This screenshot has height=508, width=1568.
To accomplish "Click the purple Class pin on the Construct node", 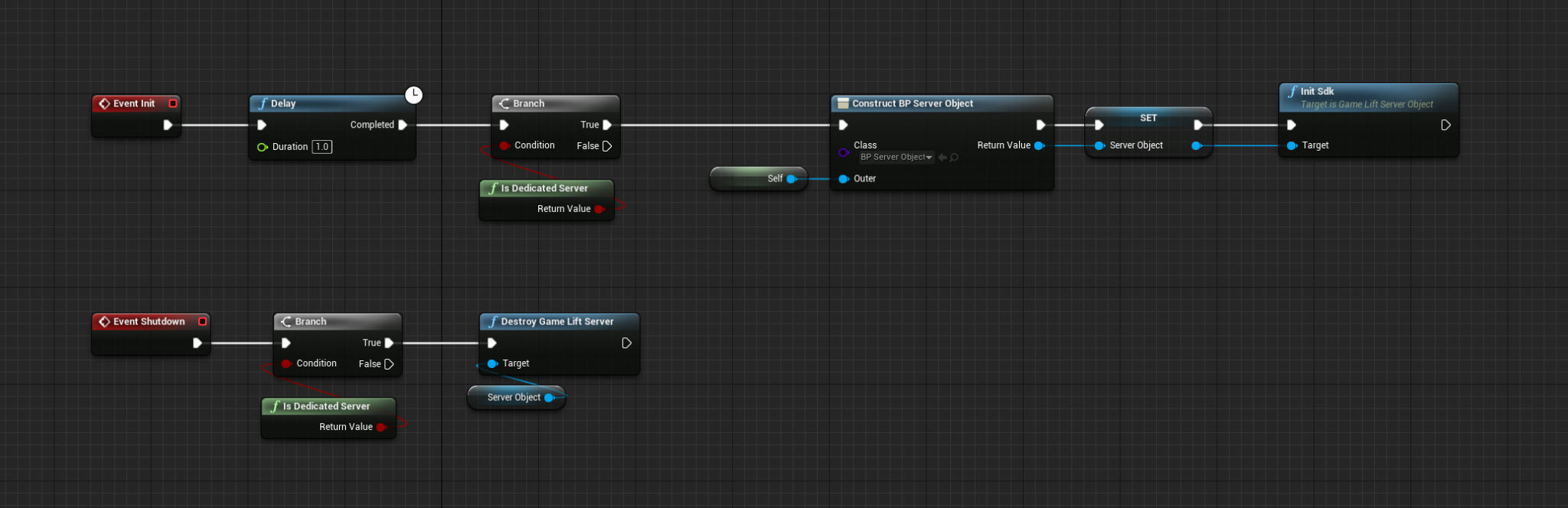I will [x=843, y=152].
